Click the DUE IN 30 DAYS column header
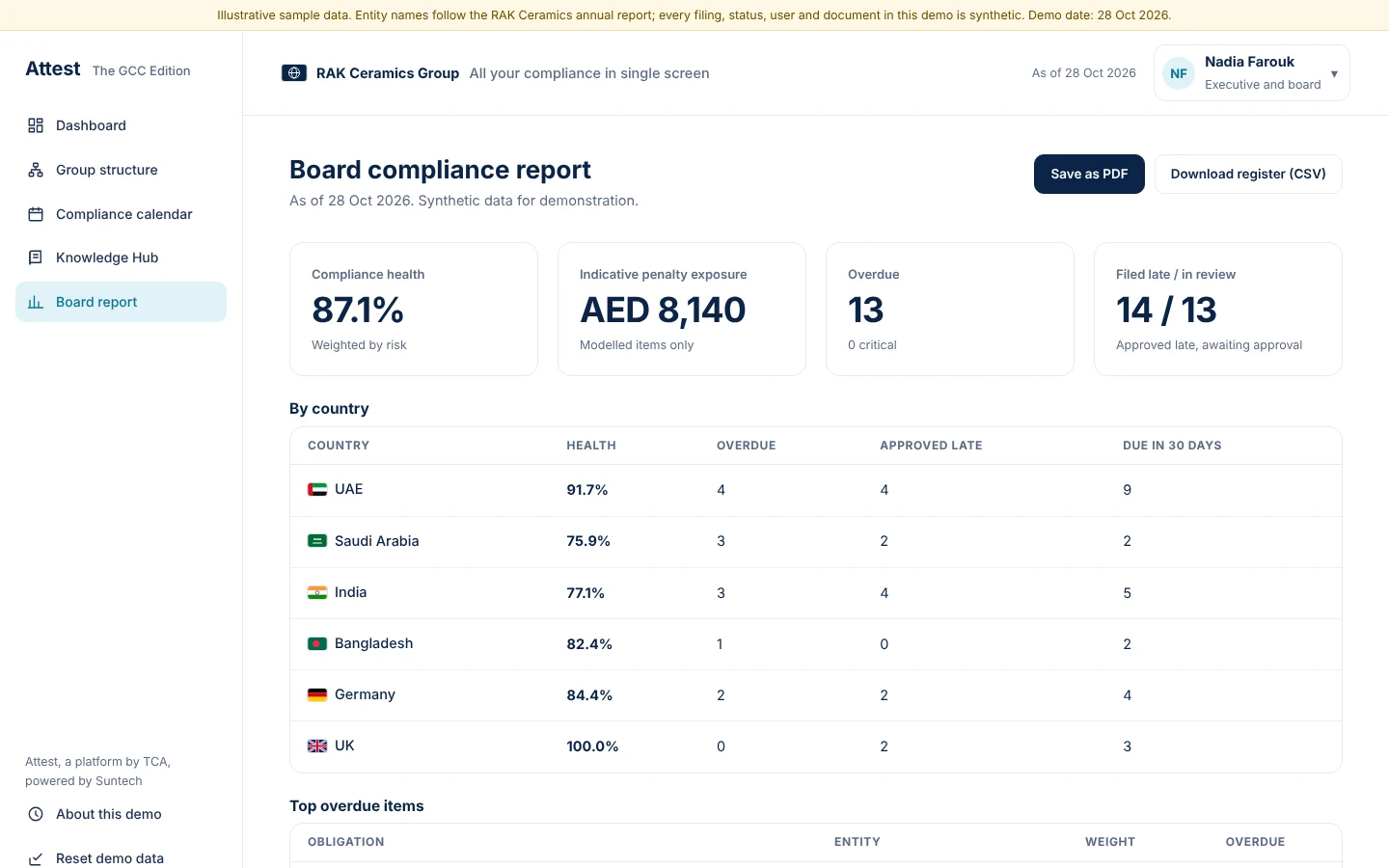 1172,446
